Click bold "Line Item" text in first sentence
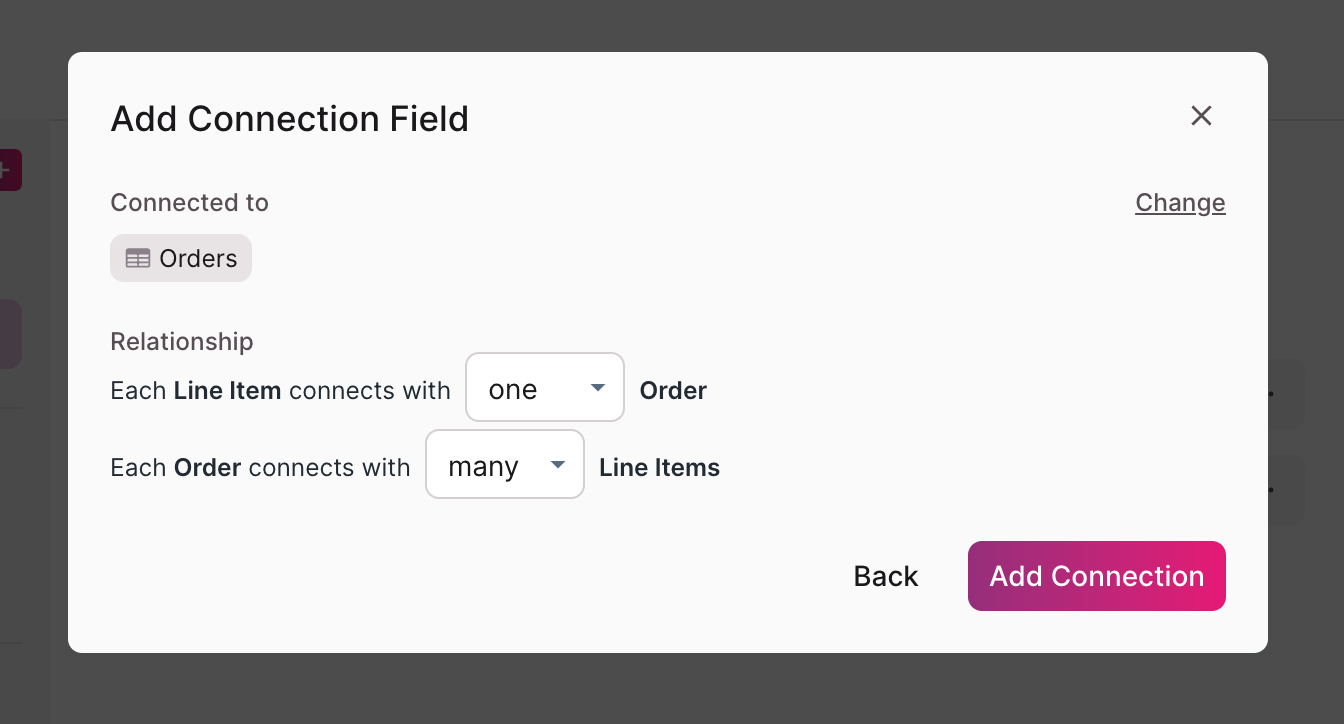 pyautogui.click(x=227, y=390)
